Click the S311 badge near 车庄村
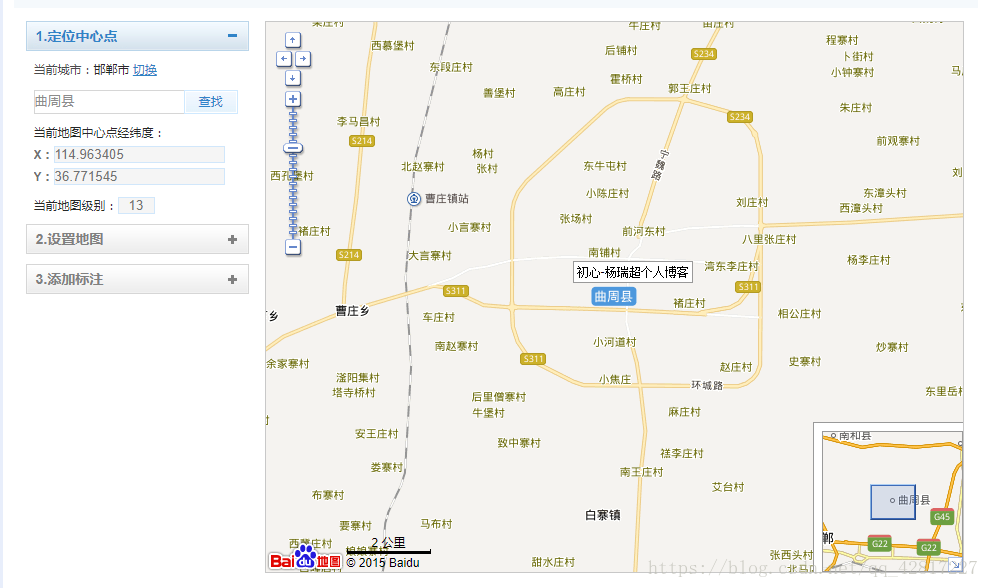This screenshot has height=588, width=989. pos(455,291)
